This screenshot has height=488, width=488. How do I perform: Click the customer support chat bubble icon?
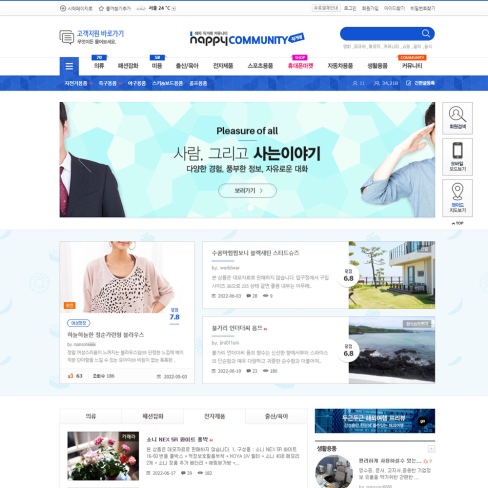click(67, 37)
